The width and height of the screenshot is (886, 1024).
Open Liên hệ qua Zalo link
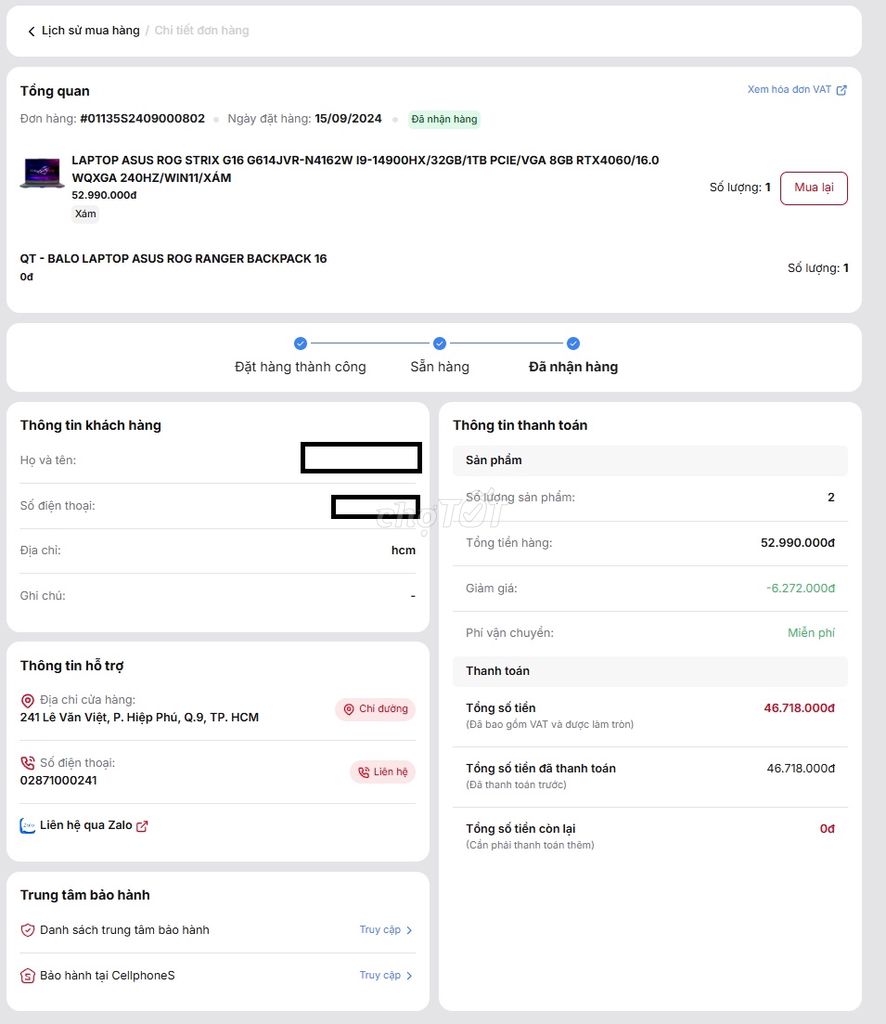coord(86,825)
